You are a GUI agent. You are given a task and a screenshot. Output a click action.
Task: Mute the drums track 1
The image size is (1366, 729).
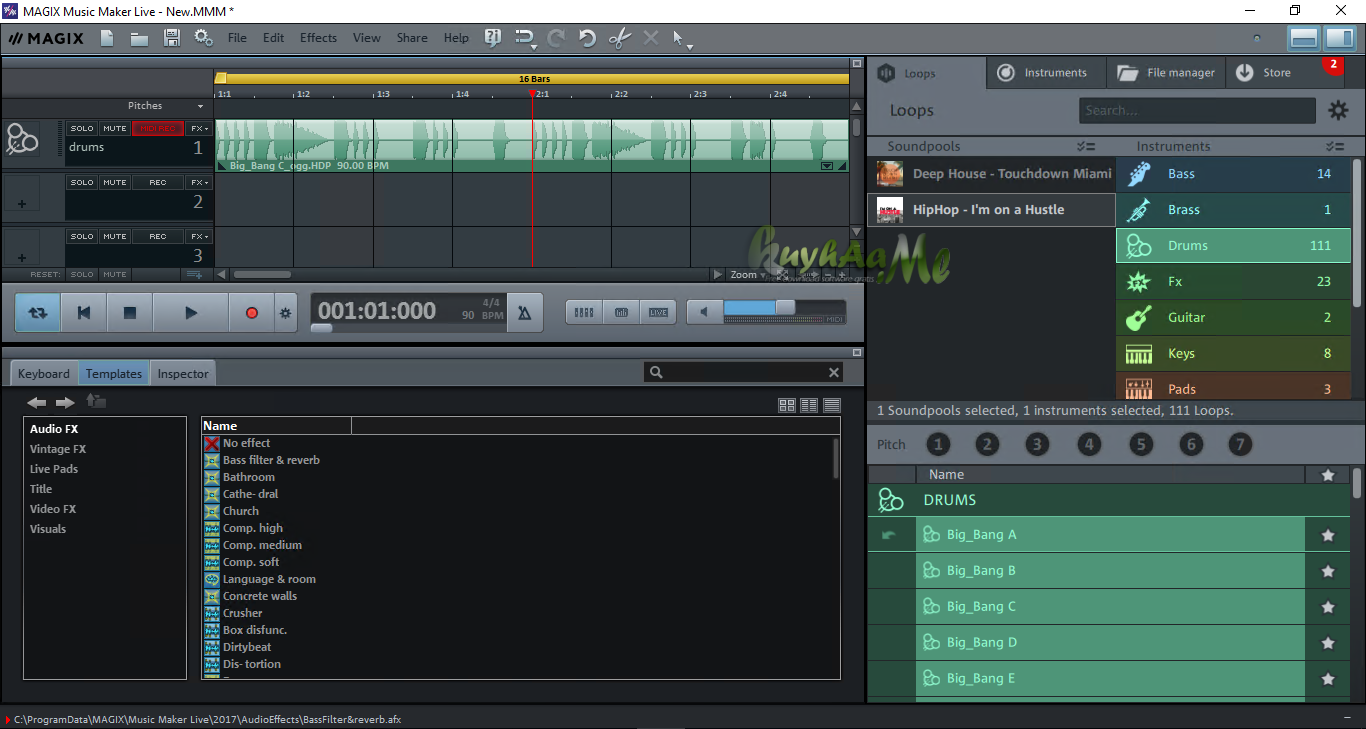click(115, 129)
